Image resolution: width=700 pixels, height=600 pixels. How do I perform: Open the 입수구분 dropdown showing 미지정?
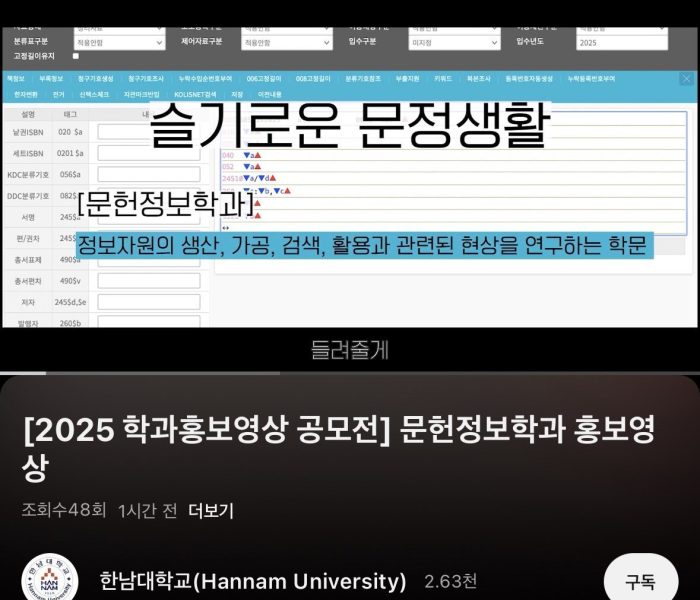coord(454,43)
